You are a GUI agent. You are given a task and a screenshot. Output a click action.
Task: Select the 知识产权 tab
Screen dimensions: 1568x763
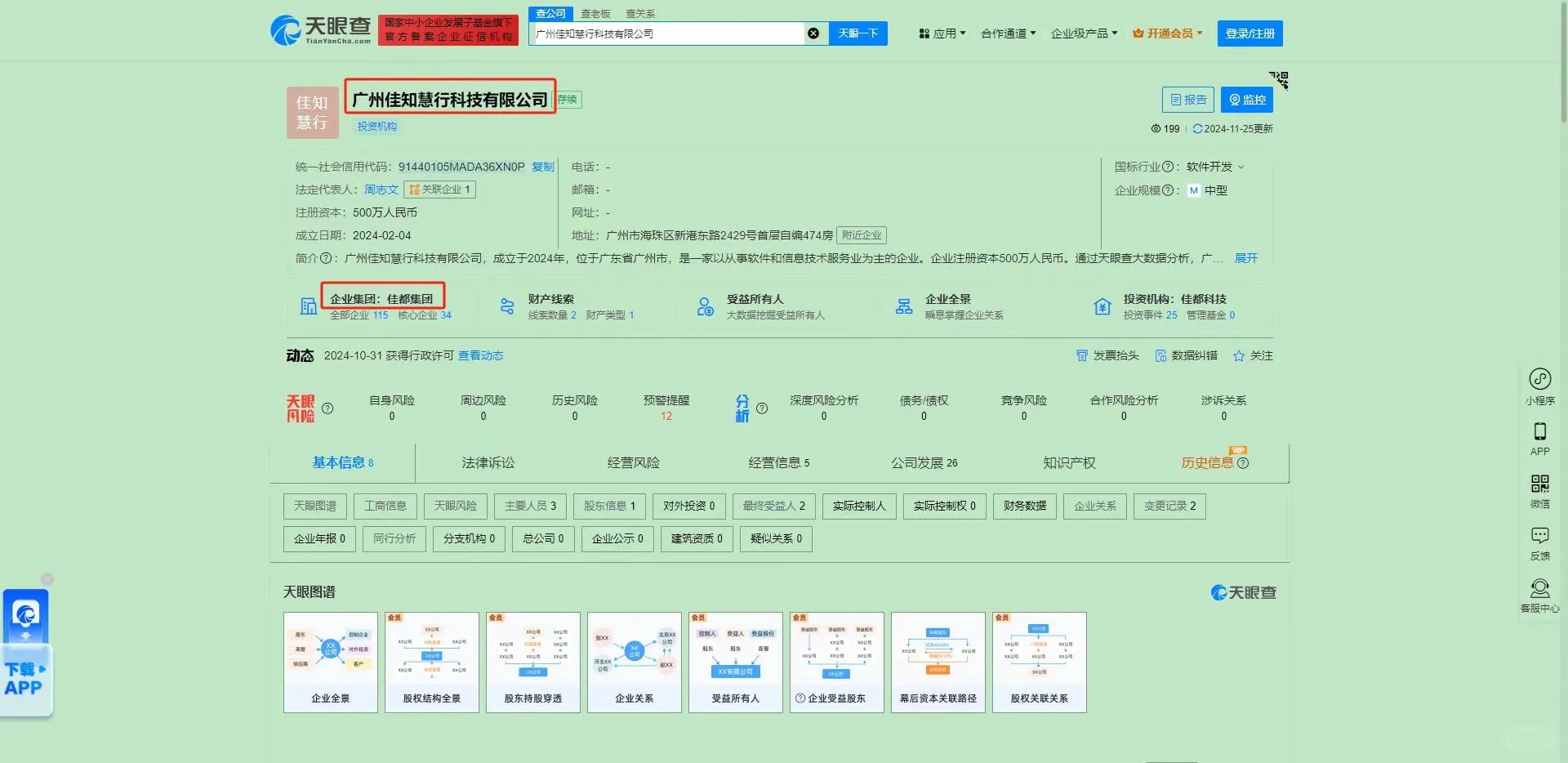point(1070,463)
